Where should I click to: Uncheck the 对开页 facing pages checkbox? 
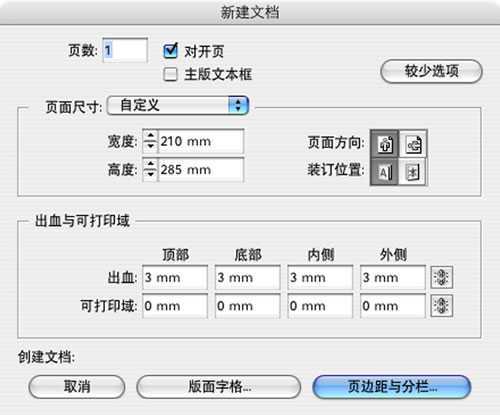171,51
